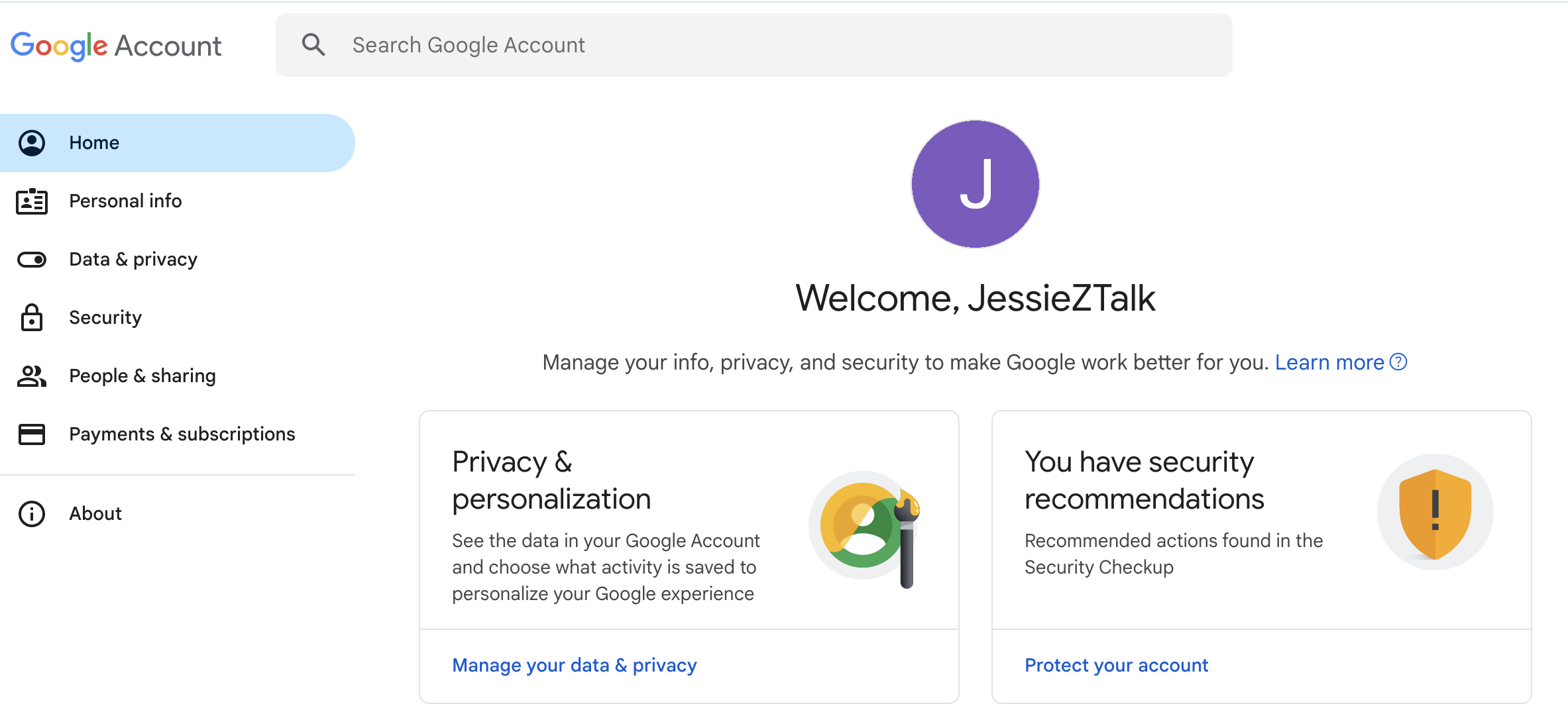This screenshot has height=710, width=1568.
Task: Click the People & sharing icon
Action: (32, 376)
